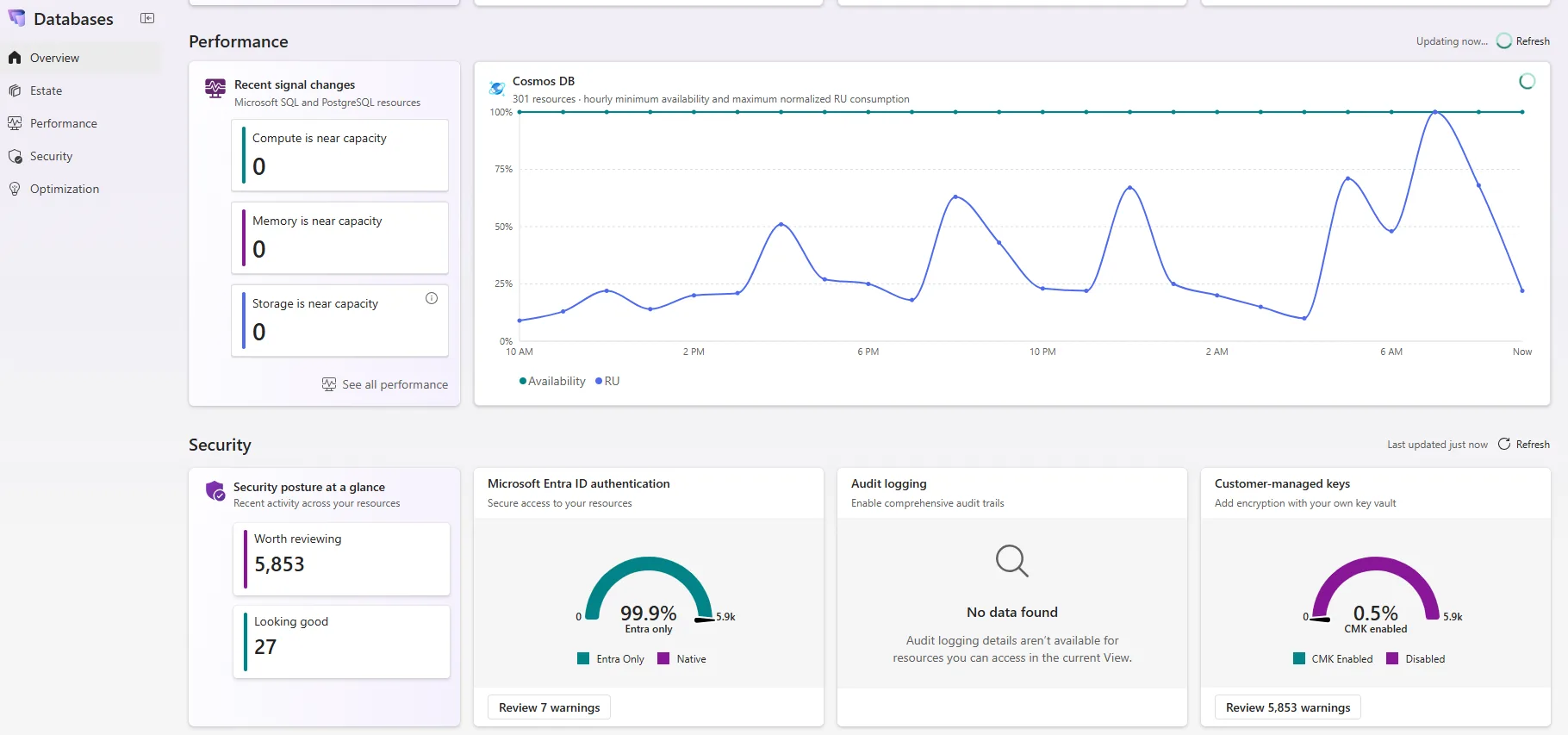Open the Compute is near capacity card
1568x735 pixels.
click(x=340, y=155)
